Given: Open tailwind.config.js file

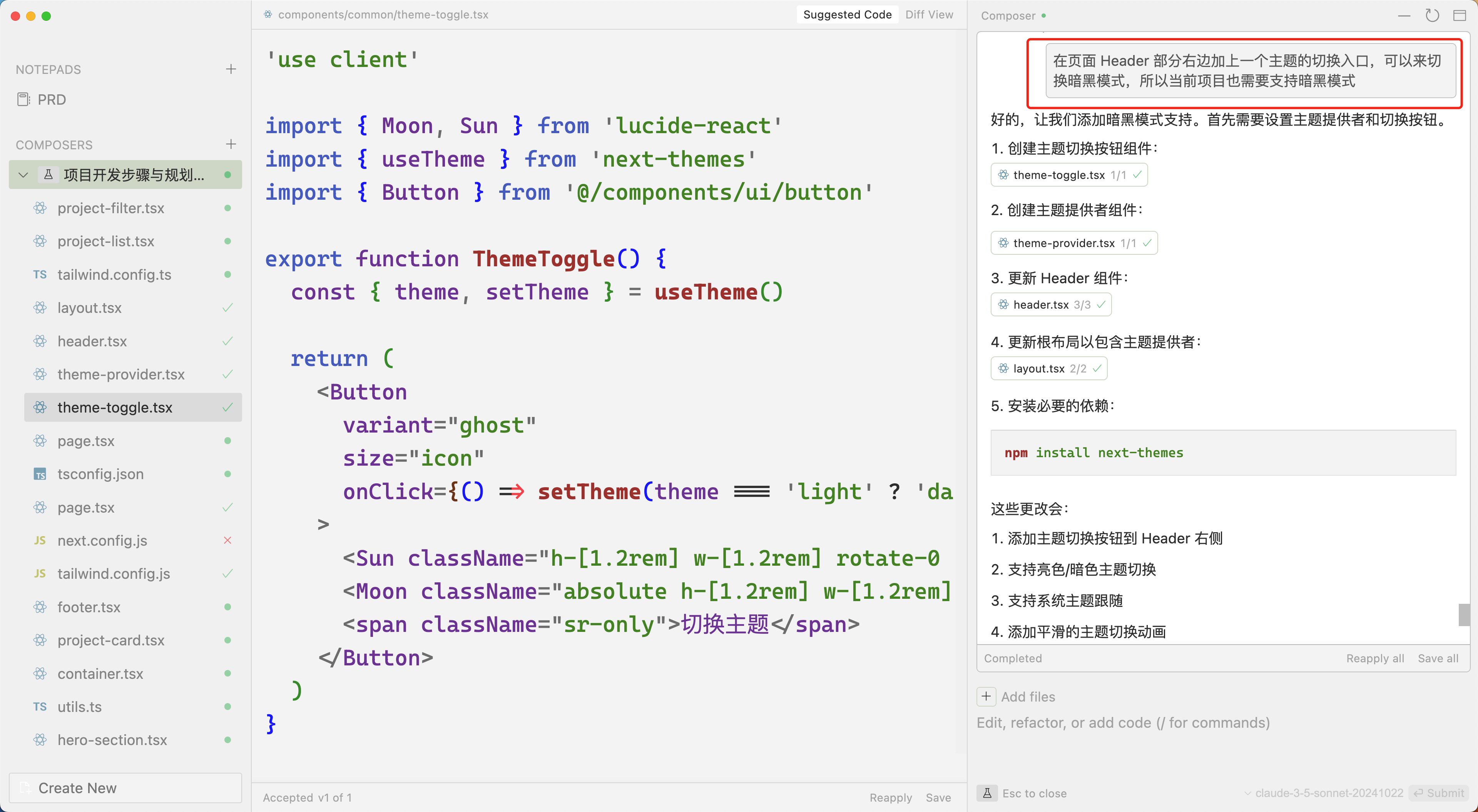Looking at the screenshot, I should 133,574.
